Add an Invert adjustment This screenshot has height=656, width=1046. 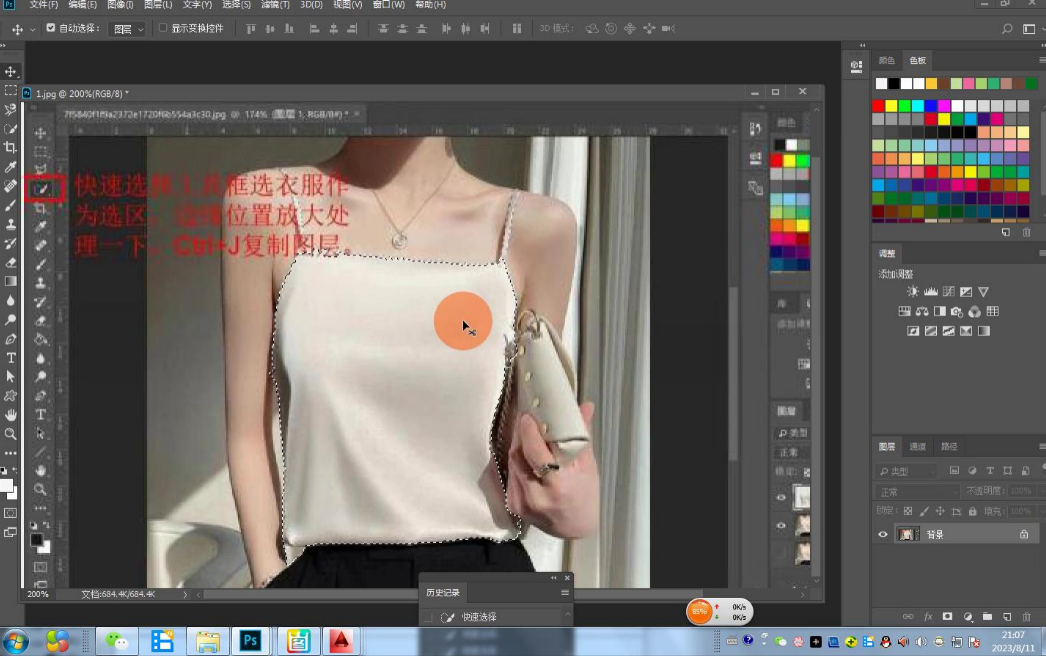pos(913,330)
